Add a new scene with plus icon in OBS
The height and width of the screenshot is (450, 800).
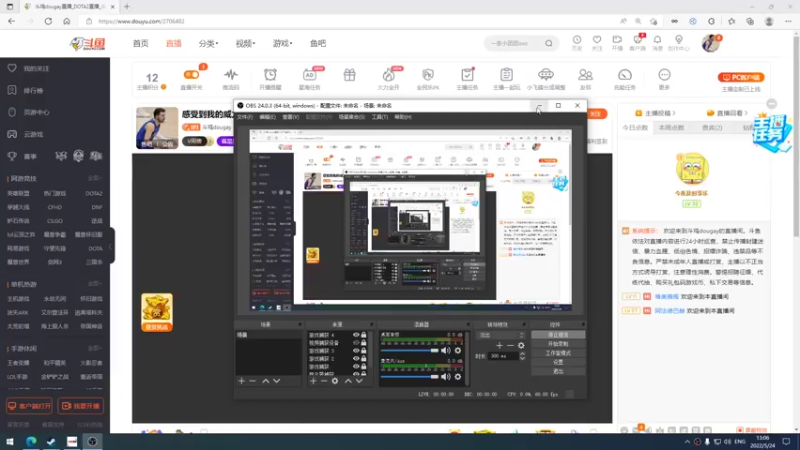[241, 381]
